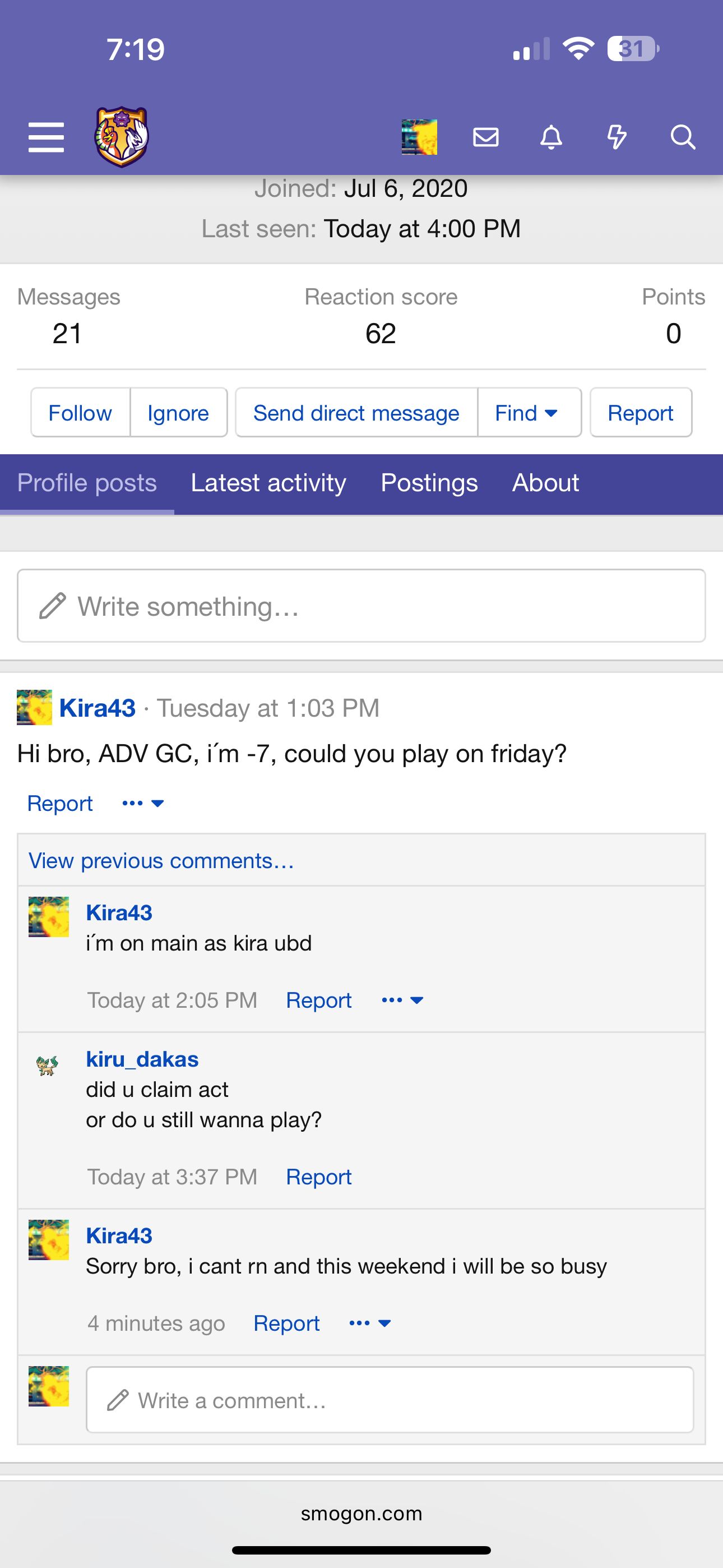Open the alerts bell icon
The width and height of the screenshot is (723, 1568).
(x=551, y=137)
